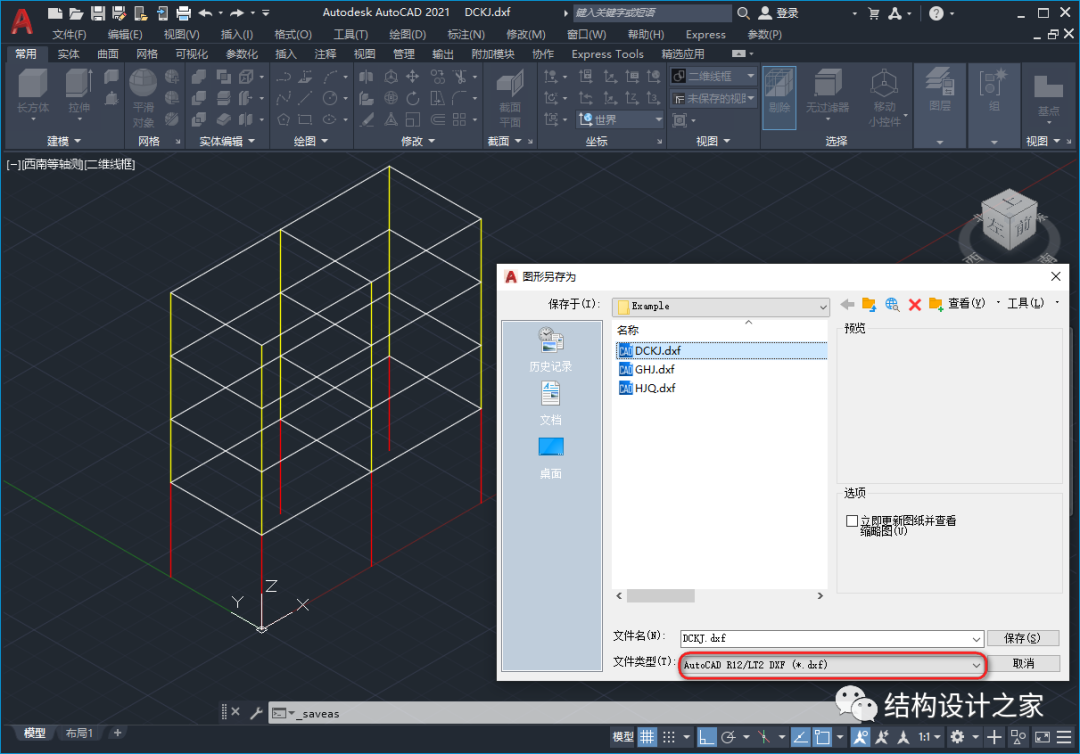The image size is (1080, 754).
Task: Expand the Draw (绘图) panel
Action: (311, 140)
